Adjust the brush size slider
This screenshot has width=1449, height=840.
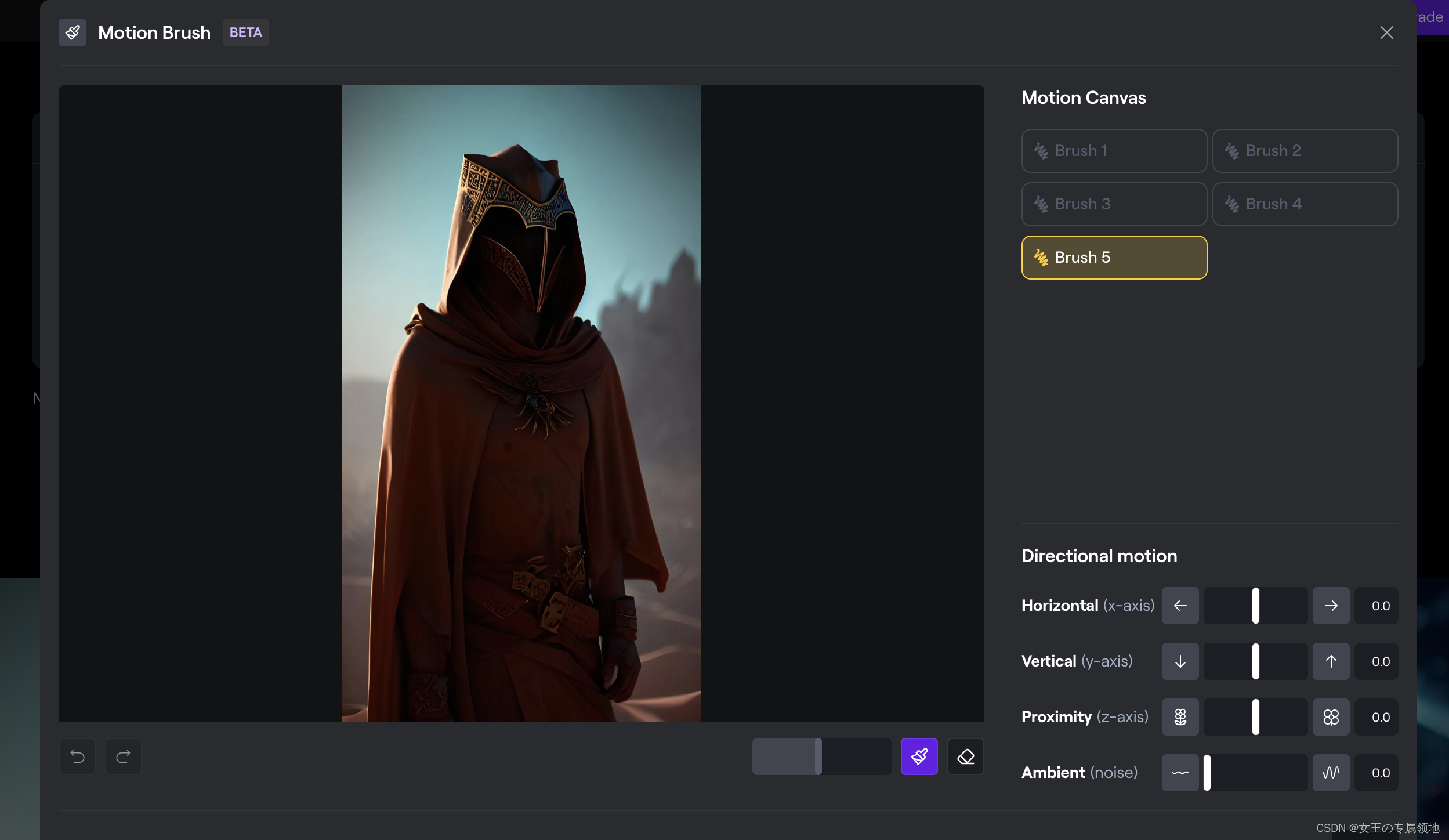click(818, 756)
